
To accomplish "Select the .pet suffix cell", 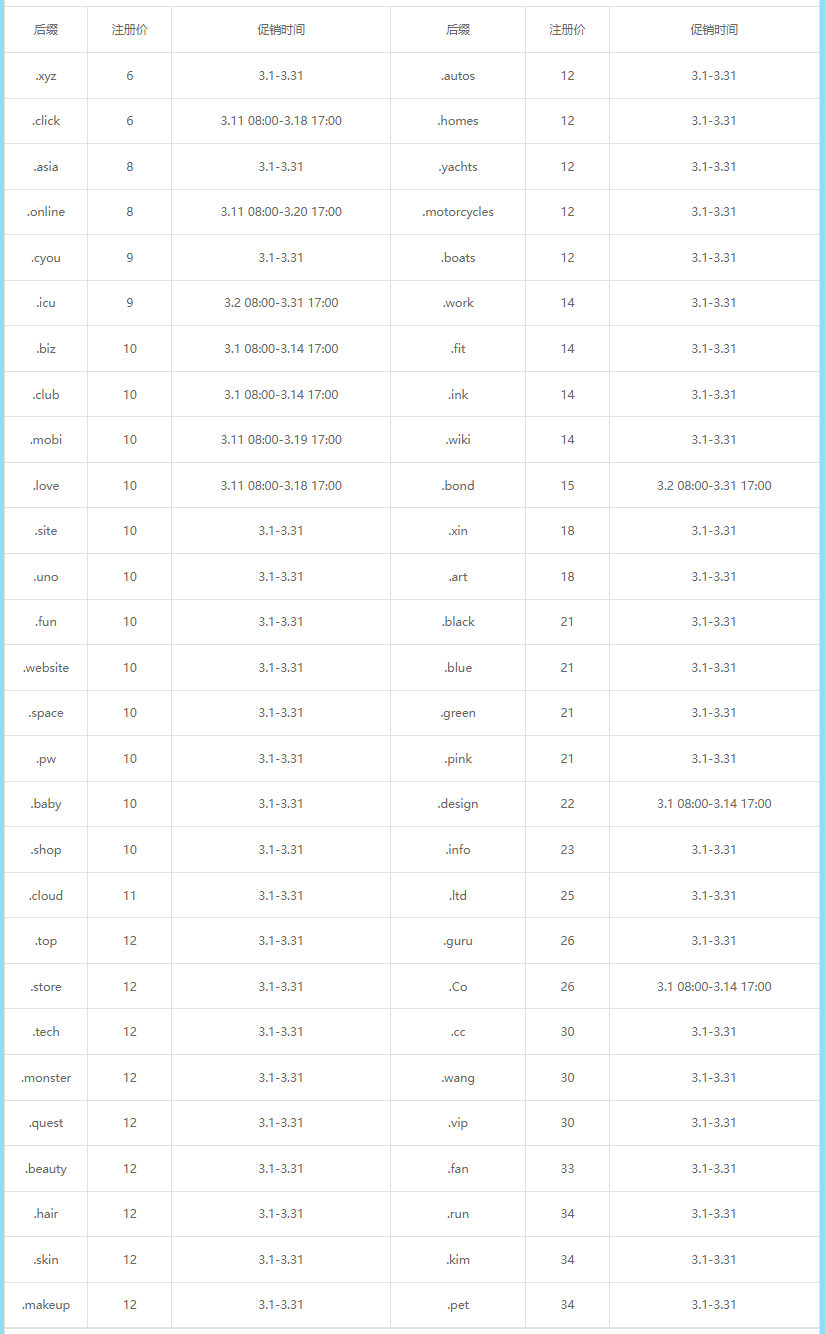I will (x=458, y=1305).
